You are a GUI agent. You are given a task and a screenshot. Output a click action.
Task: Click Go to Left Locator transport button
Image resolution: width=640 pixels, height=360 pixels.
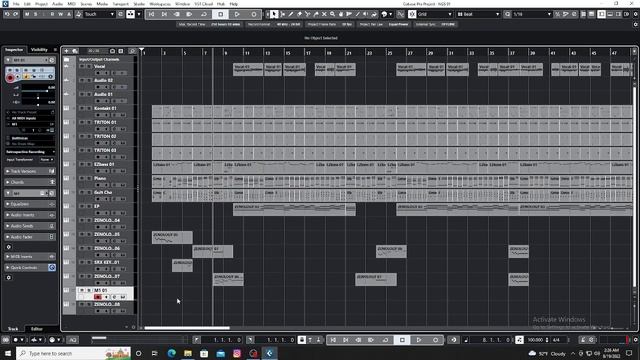[151, 14]
